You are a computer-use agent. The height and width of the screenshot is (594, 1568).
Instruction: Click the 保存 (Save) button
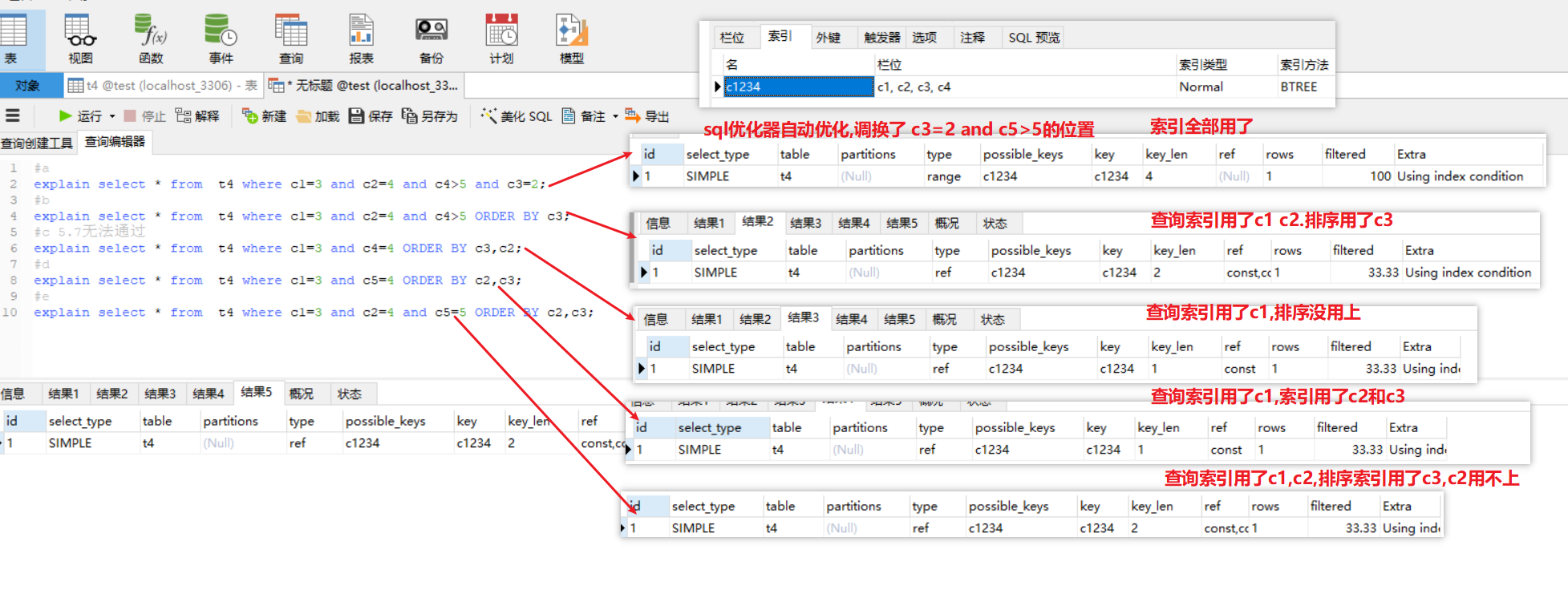click(371, 116)
